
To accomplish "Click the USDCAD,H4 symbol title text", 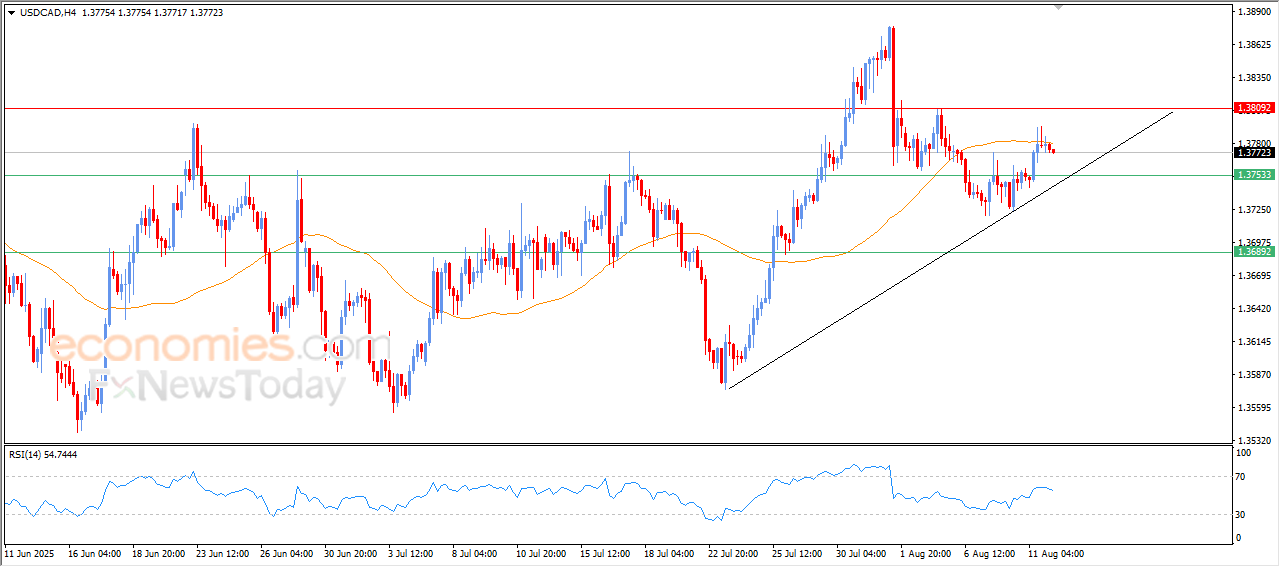I will pos(48,13).
